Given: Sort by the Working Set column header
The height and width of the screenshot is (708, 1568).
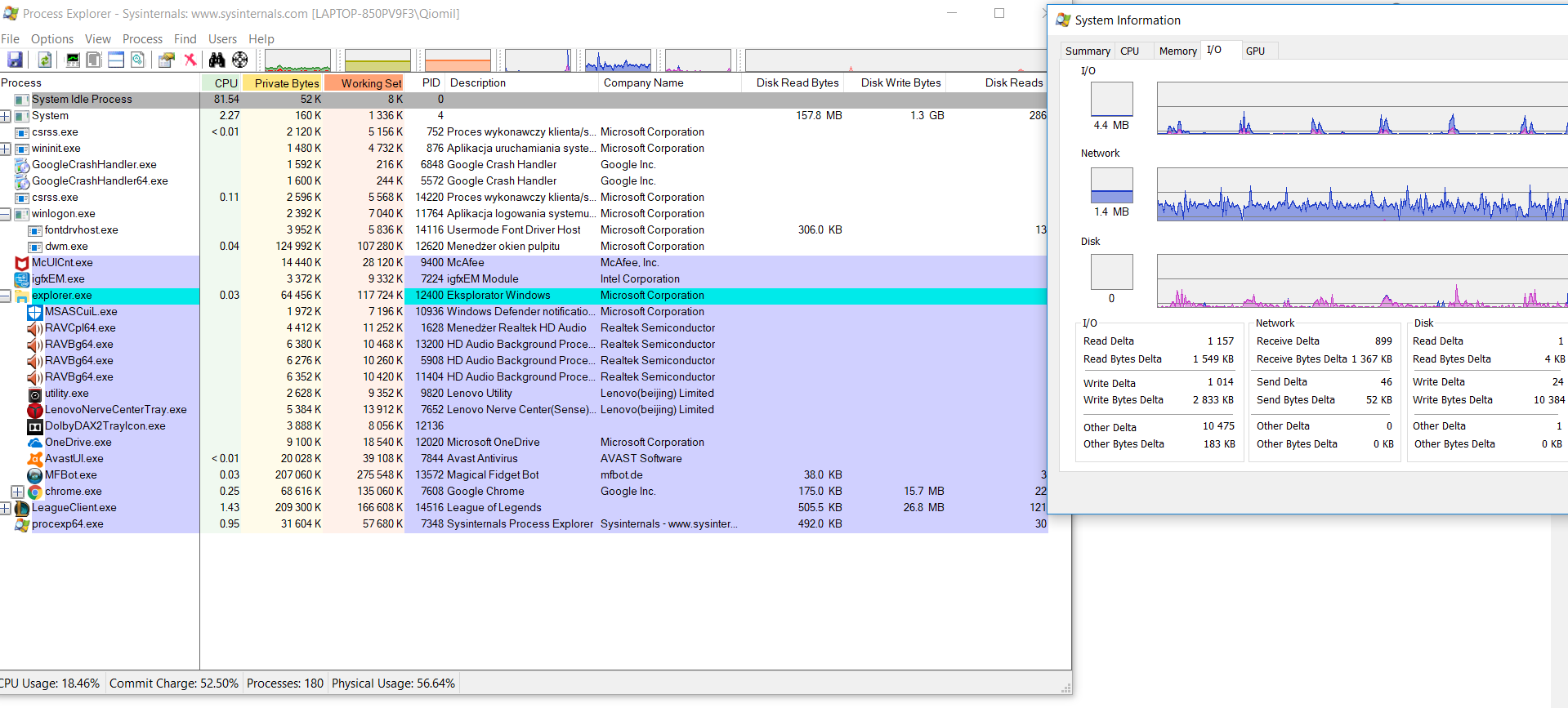Looking at the screenshot, I should click(366, 83).
